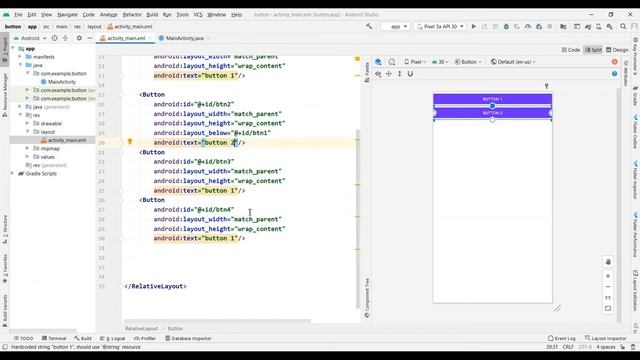640x360 pixels.
Task: Click the Sync Project with Gradle Files icon
Action: pyautogui.click(x=588, y=27)
